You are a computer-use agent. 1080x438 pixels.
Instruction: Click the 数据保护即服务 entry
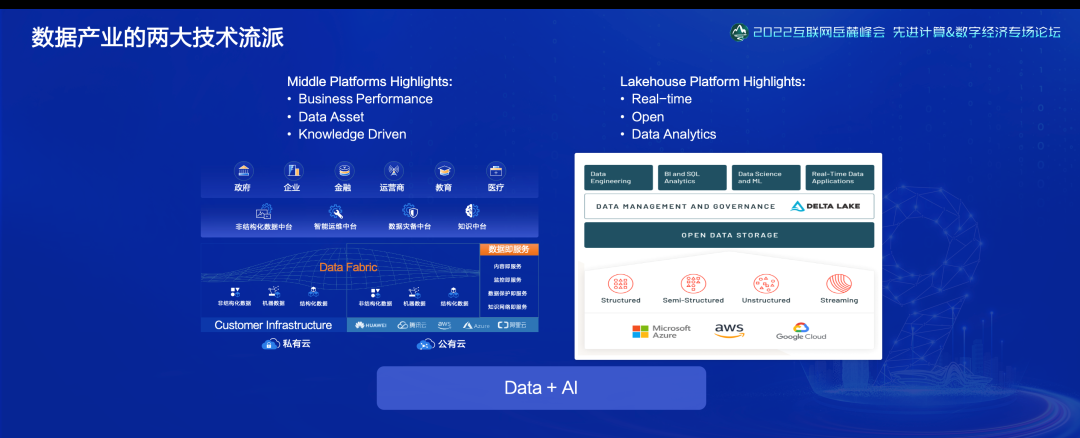pyautogui.click(x=508, y=293)
